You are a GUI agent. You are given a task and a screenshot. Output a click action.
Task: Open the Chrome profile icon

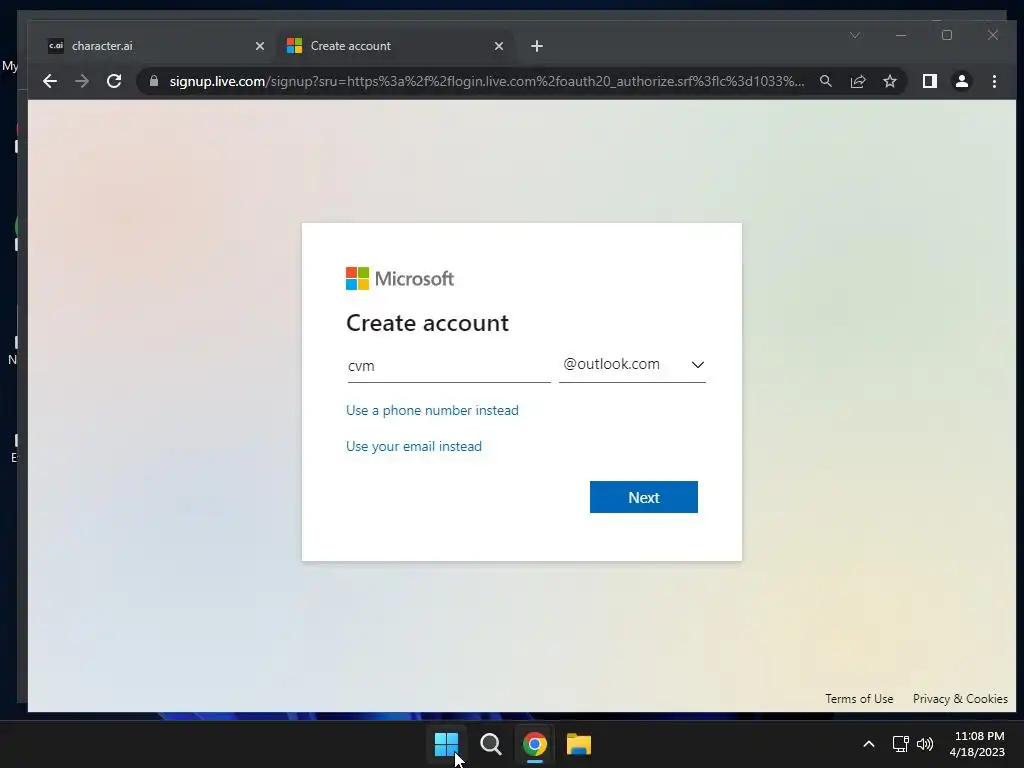(961, 81)
